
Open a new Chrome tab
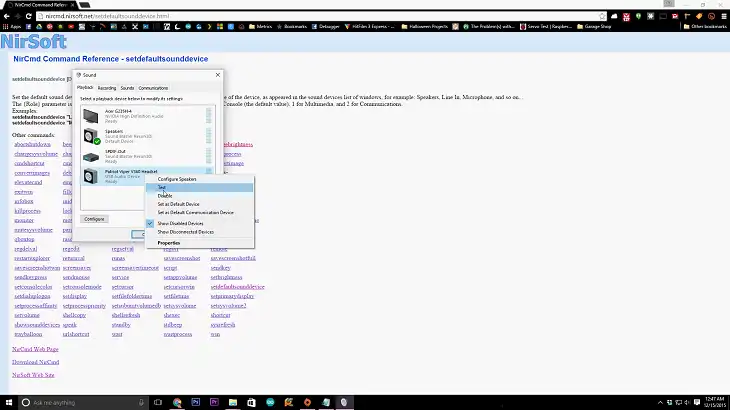(84, 5)
